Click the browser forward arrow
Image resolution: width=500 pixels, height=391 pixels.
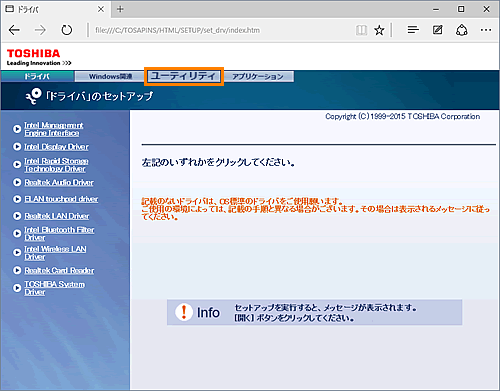click(x=40, y=30)
